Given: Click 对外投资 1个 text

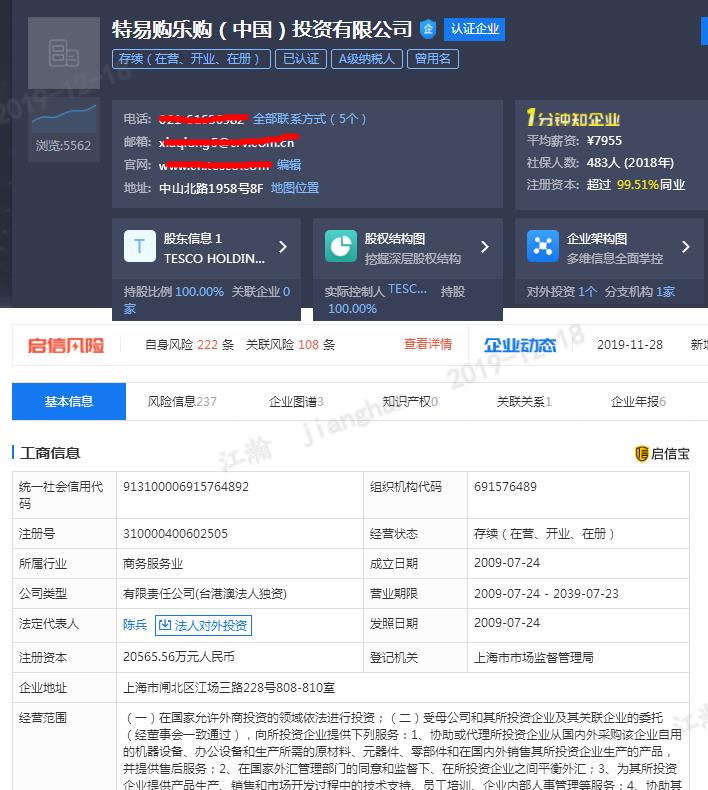Looking at the screenshot, I should (561, 292).
